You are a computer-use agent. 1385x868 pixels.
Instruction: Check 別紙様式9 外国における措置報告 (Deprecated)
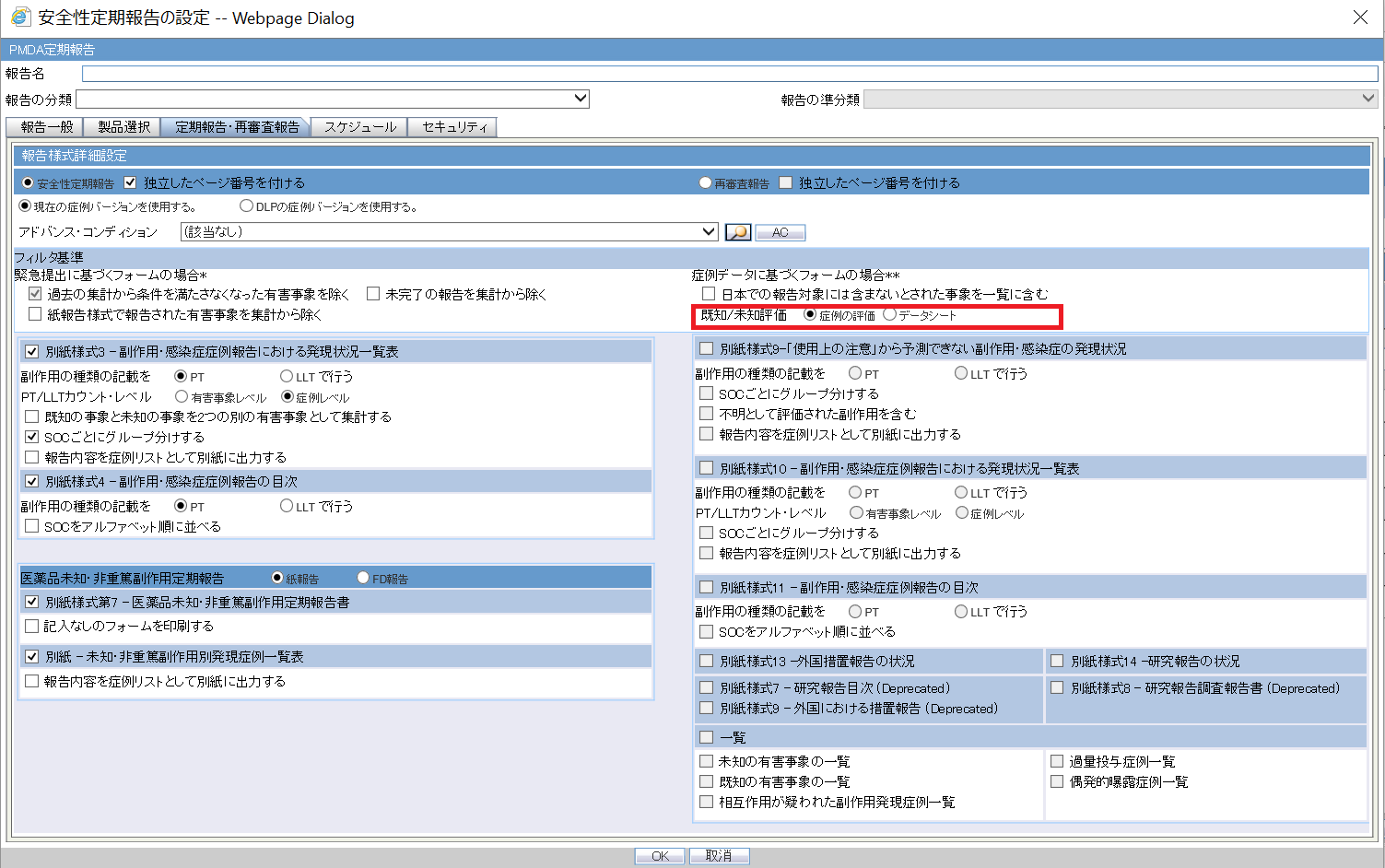pyautogui.click(x=707, y=708)
